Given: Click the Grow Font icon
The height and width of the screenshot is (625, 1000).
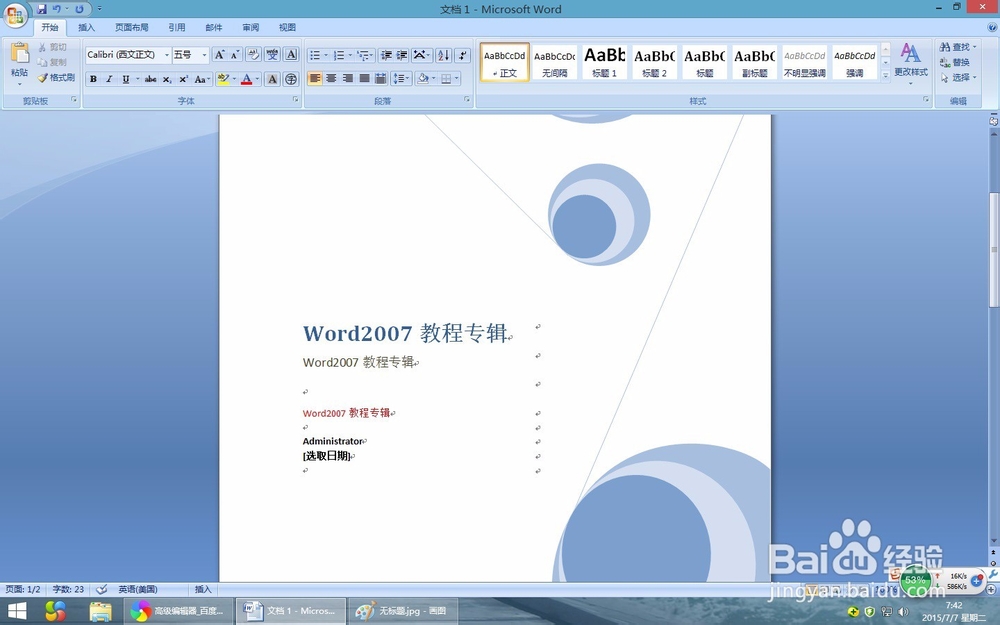Looking at the screenshot, I should click(219, 55).
